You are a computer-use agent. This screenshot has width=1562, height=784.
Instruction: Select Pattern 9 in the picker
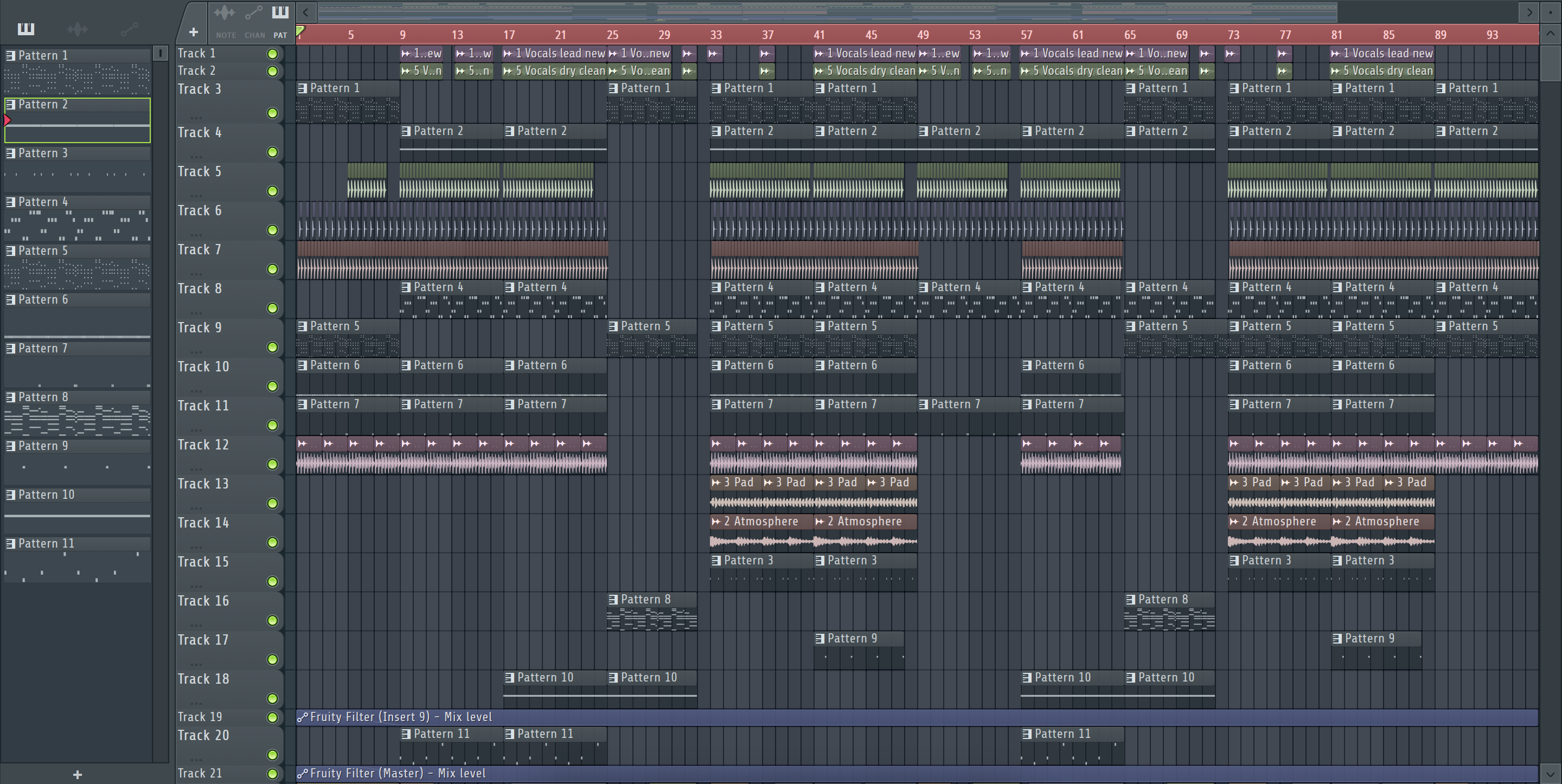[77, 462]
